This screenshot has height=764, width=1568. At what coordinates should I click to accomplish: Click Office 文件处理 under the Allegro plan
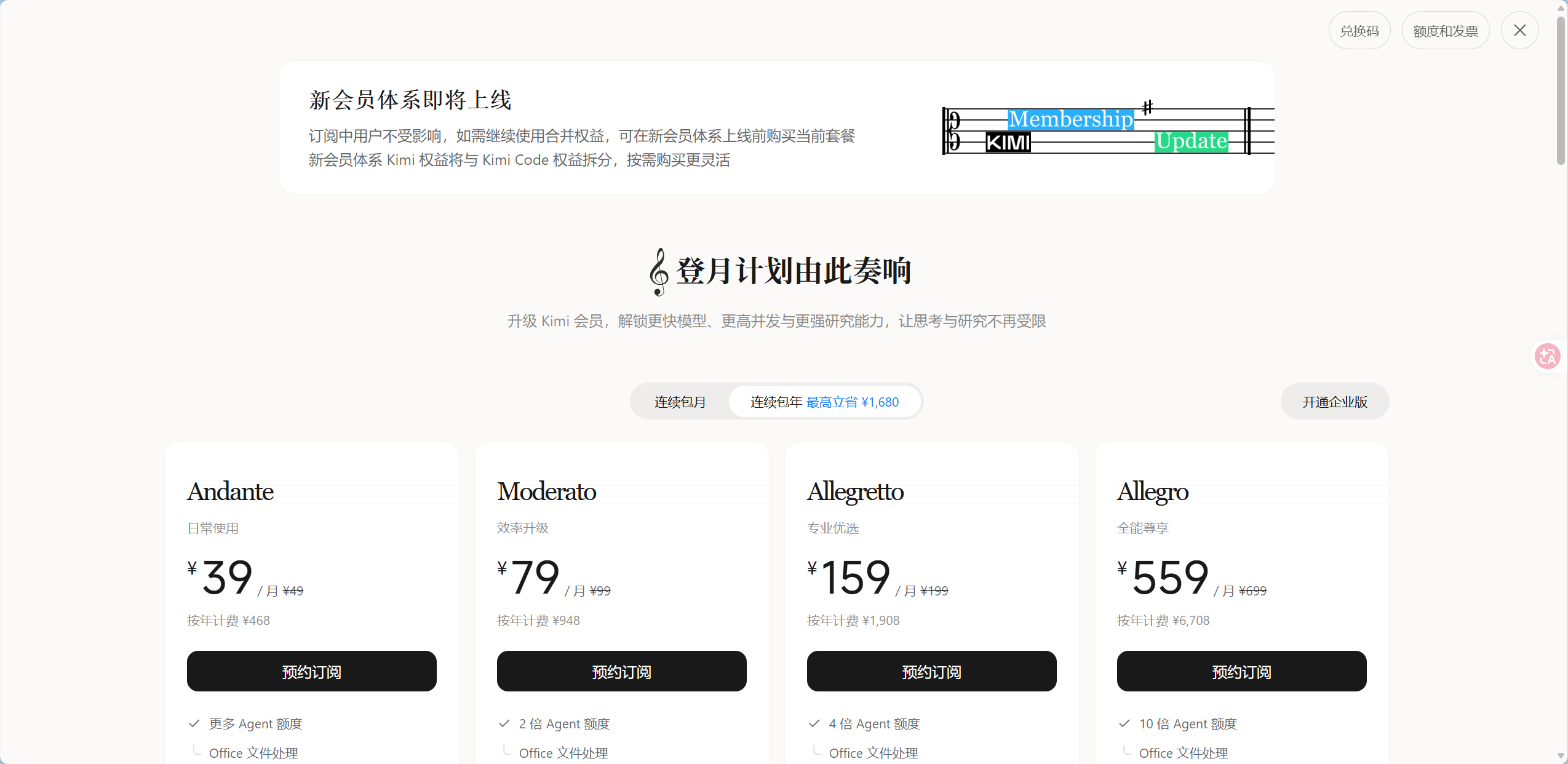(1184, 753)
